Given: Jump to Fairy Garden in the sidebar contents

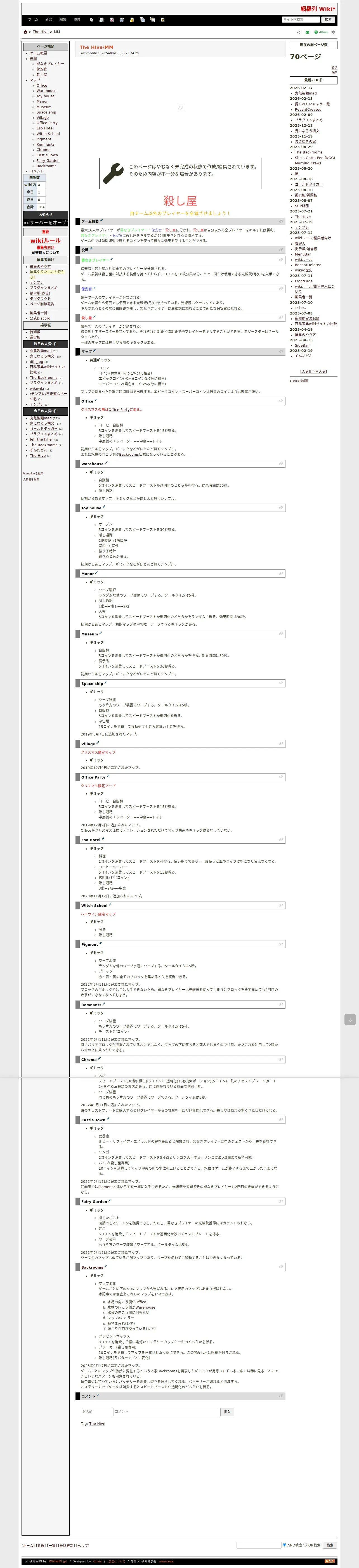Looking at the screenshot, I should pyautogui.click(x=48, y=161).
